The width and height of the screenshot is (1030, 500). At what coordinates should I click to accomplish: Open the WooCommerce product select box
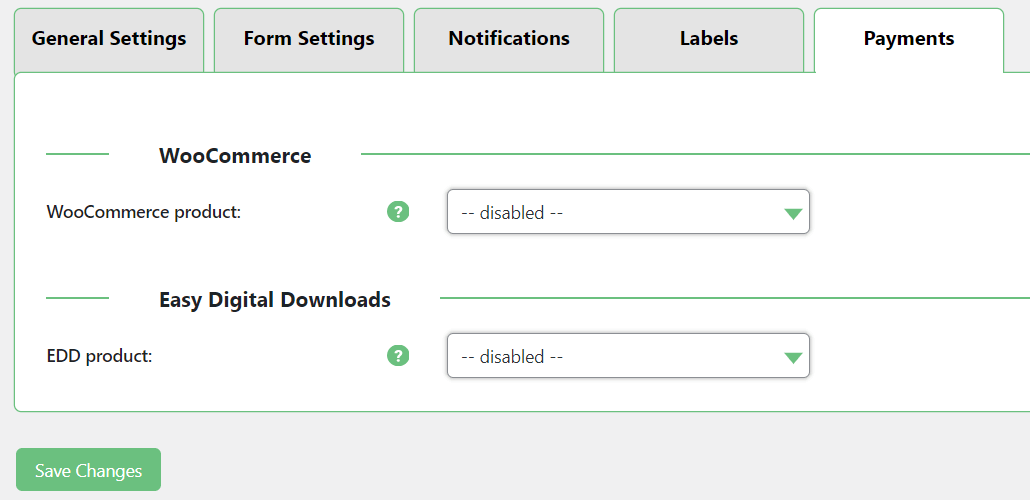pyautogui.click(x=627, y=212)
